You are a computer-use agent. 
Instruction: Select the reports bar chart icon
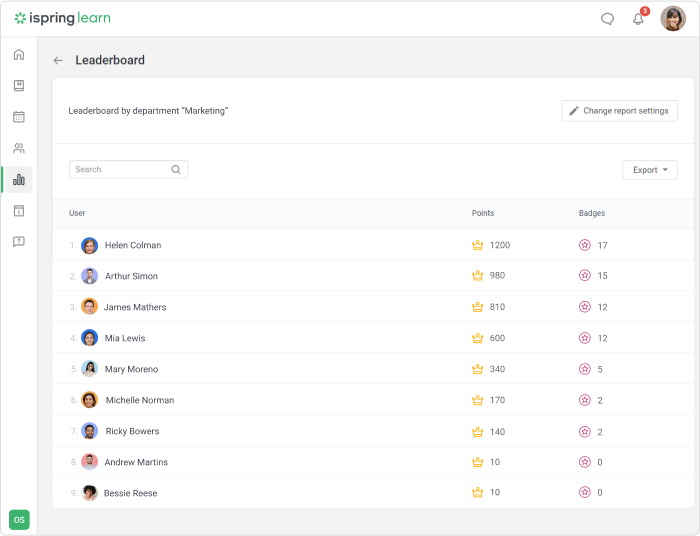point(19,179)
